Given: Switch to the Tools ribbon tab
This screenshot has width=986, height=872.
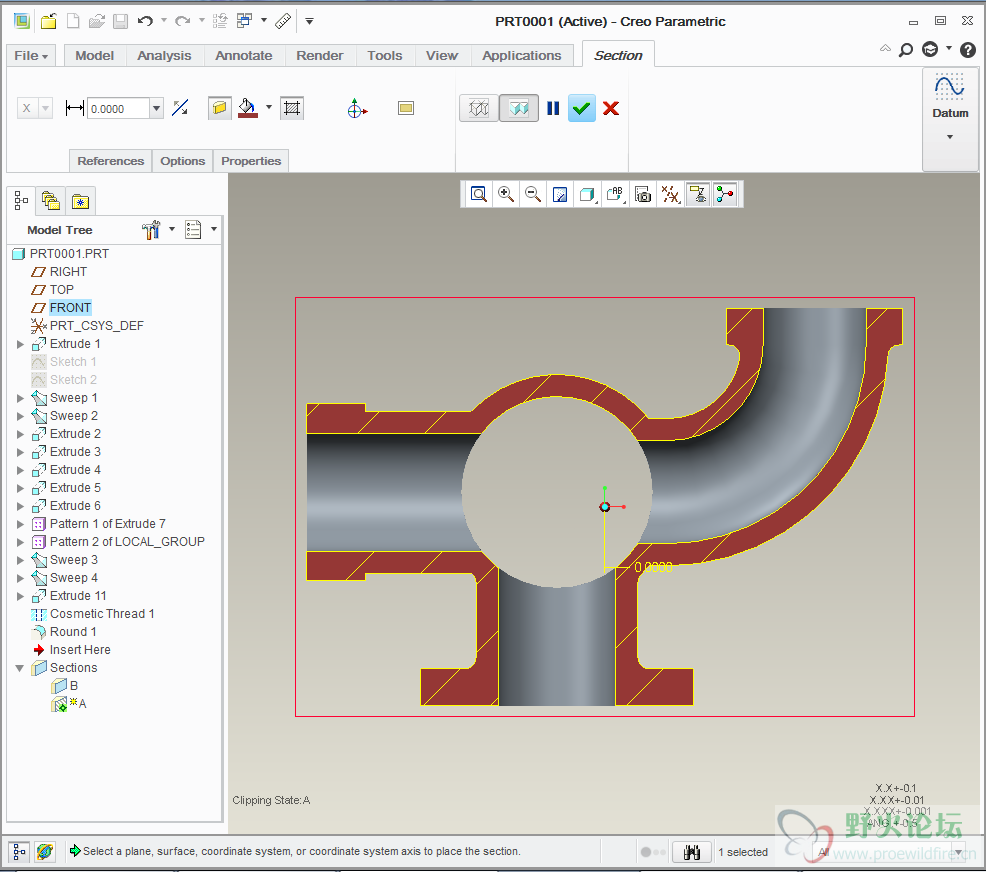Looking at the screenshot, I should [x=384, y=55].
